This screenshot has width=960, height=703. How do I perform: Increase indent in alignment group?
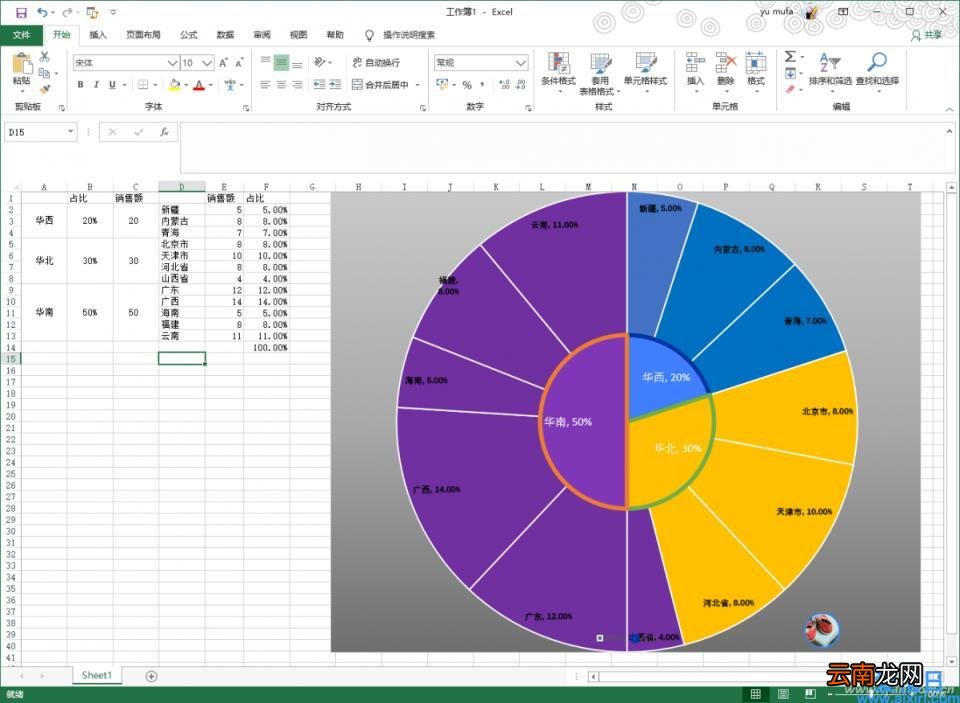pos(335,85)
